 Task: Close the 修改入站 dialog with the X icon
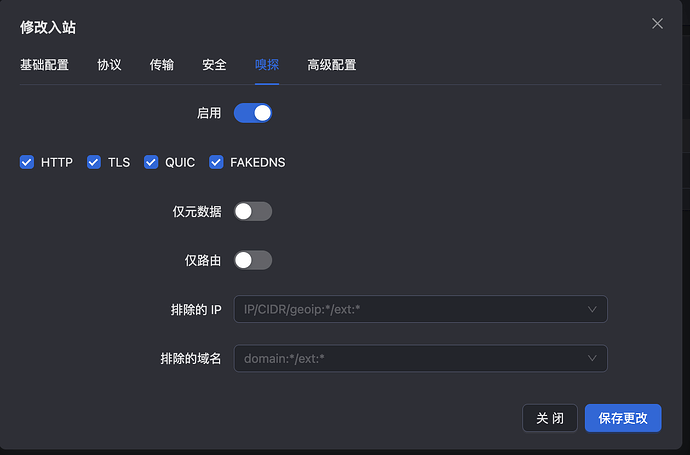pyautogui.click(x=657, y=24)
